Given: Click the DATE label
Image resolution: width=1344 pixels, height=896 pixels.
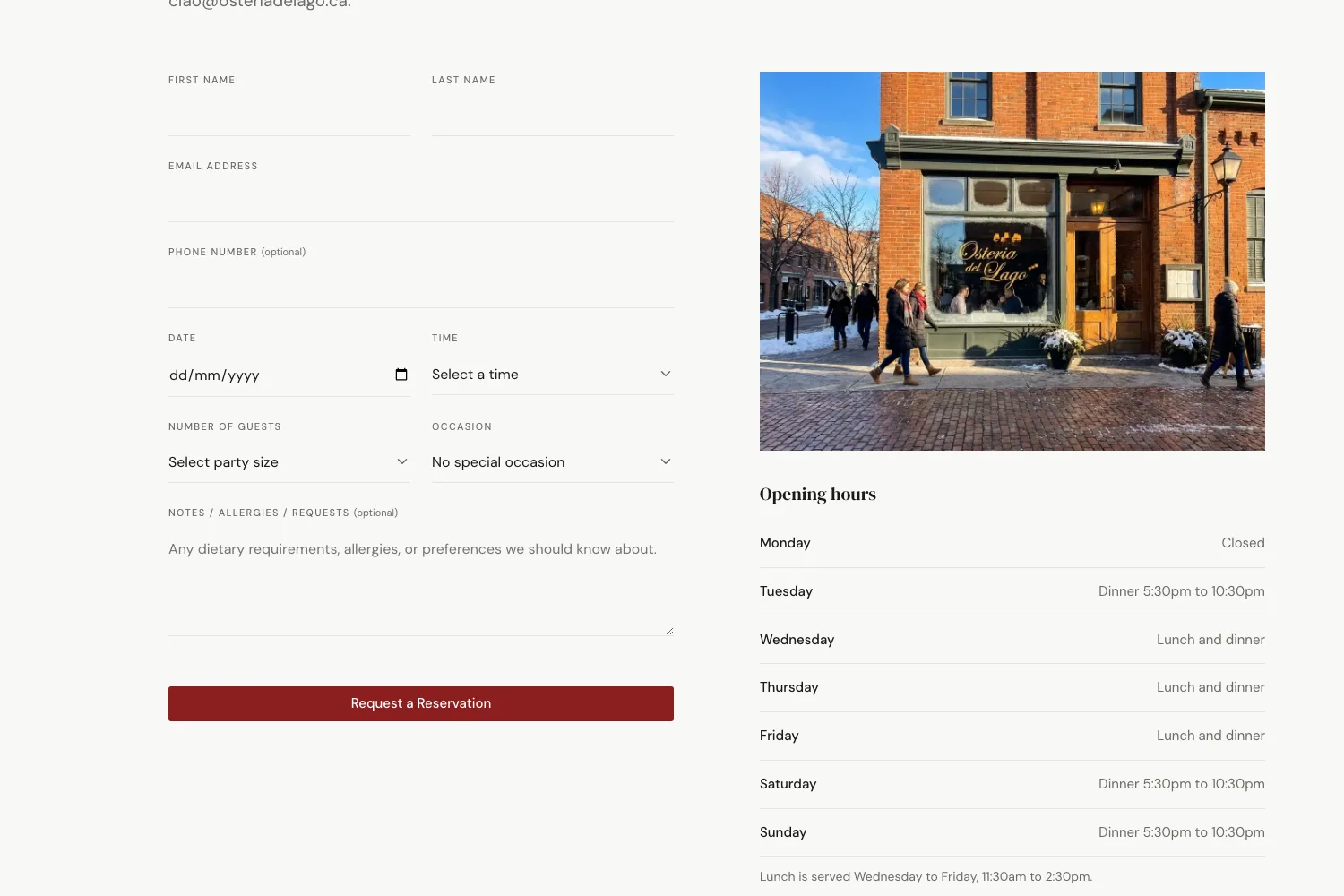Looking at the screenshot, I should (x=182, y=338).
